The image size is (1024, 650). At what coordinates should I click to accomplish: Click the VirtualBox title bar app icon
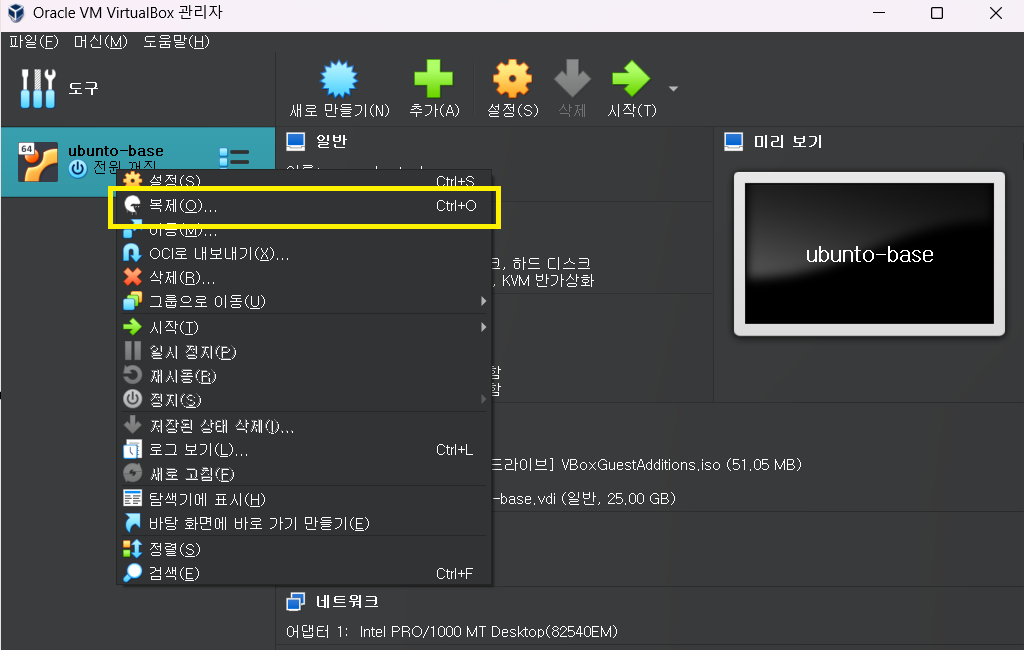pos(16,13)
